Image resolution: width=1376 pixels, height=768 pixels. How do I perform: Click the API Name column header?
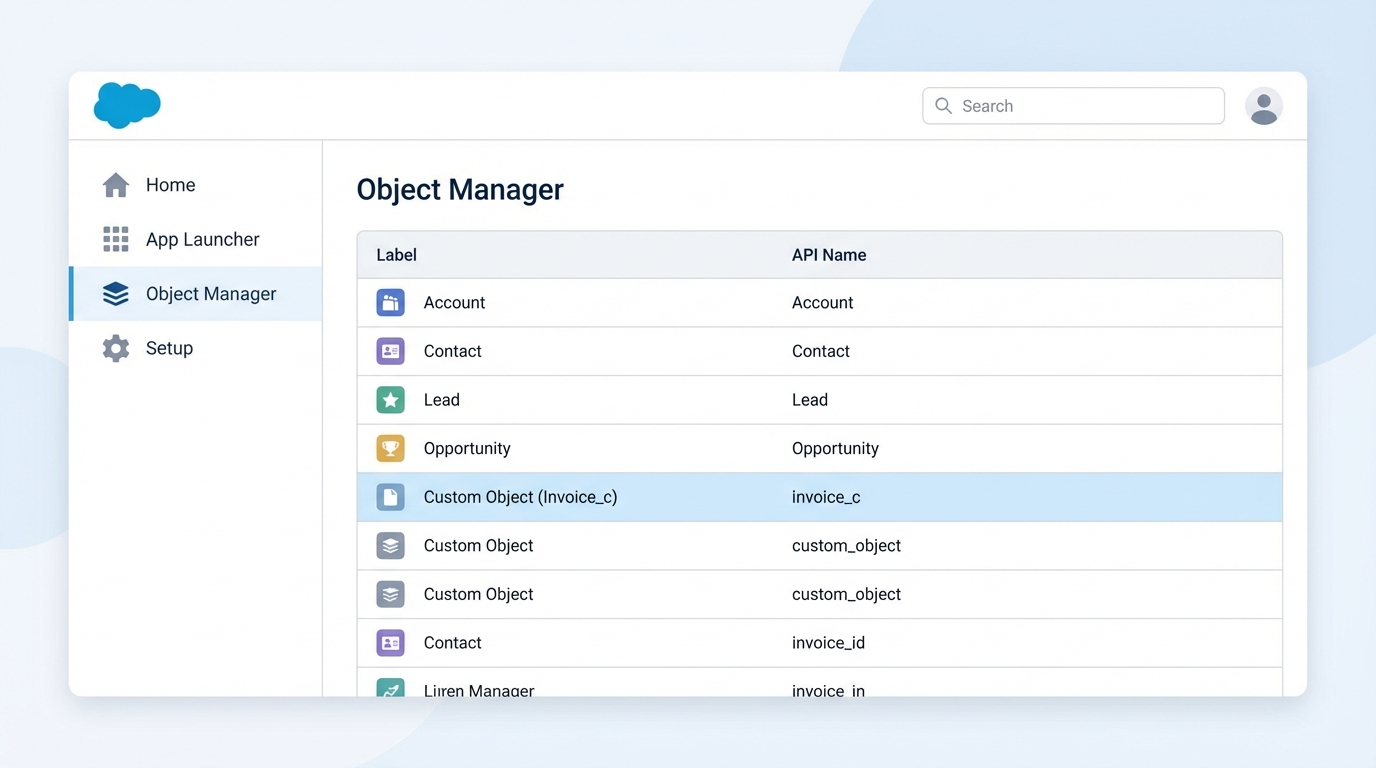point(828,254)
